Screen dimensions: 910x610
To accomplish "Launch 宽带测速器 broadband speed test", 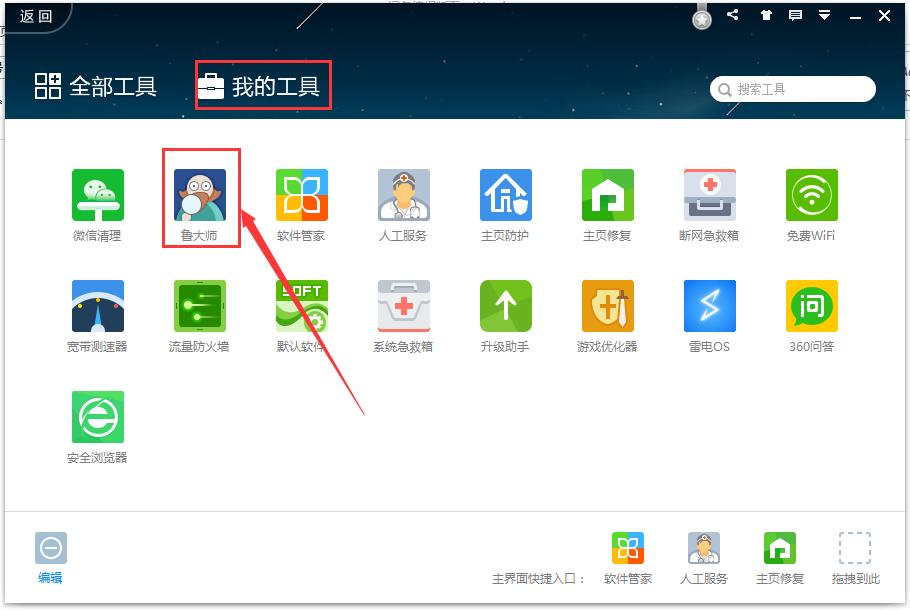I will pyautogui.click(x=97, y=305).
